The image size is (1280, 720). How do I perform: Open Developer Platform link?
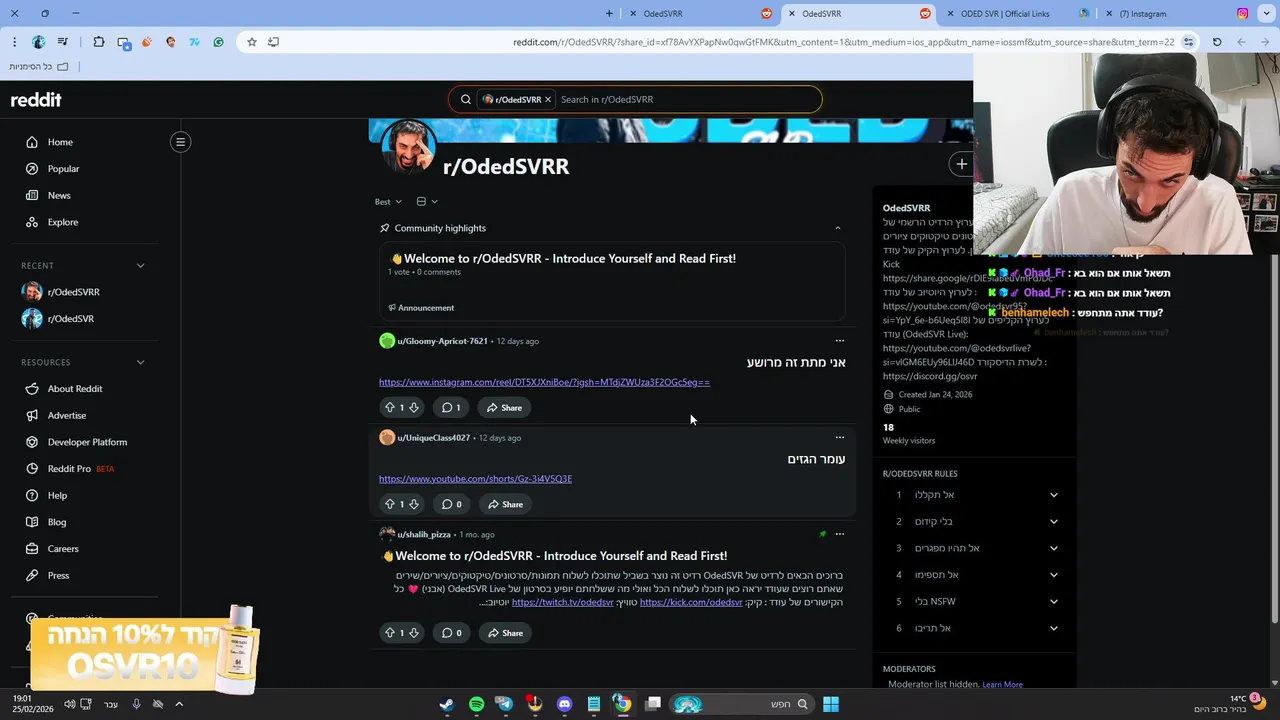87,442
